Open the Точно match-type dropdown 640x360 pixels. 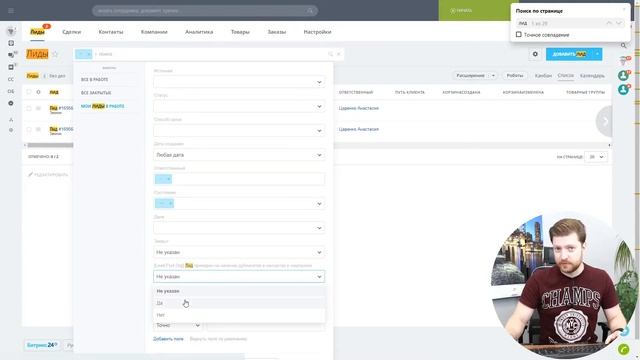(178, 325)
